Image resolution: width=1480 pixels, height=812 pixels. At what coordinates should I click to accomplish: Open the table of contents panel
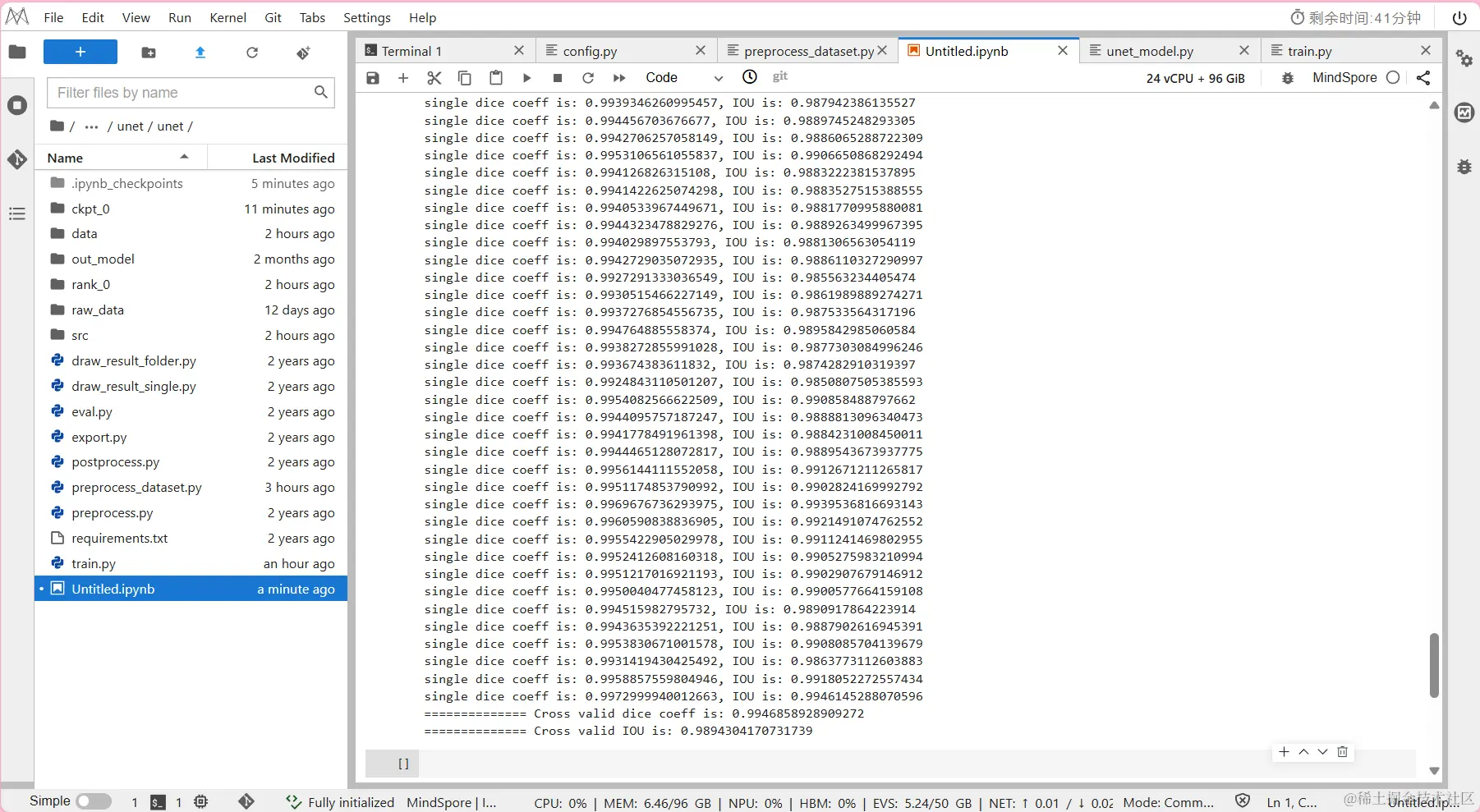17,214
